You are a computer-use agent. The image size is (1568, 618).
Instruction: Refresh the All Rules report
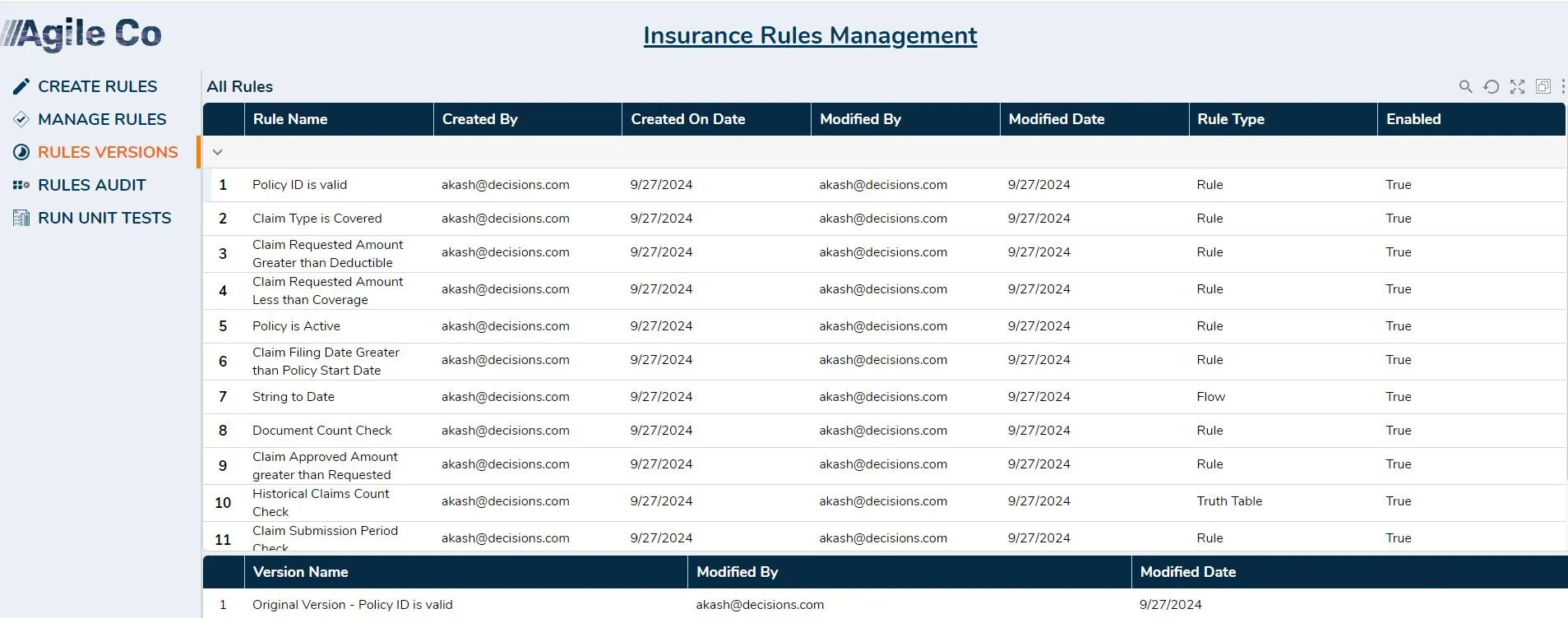click(x=1492, y=86)
